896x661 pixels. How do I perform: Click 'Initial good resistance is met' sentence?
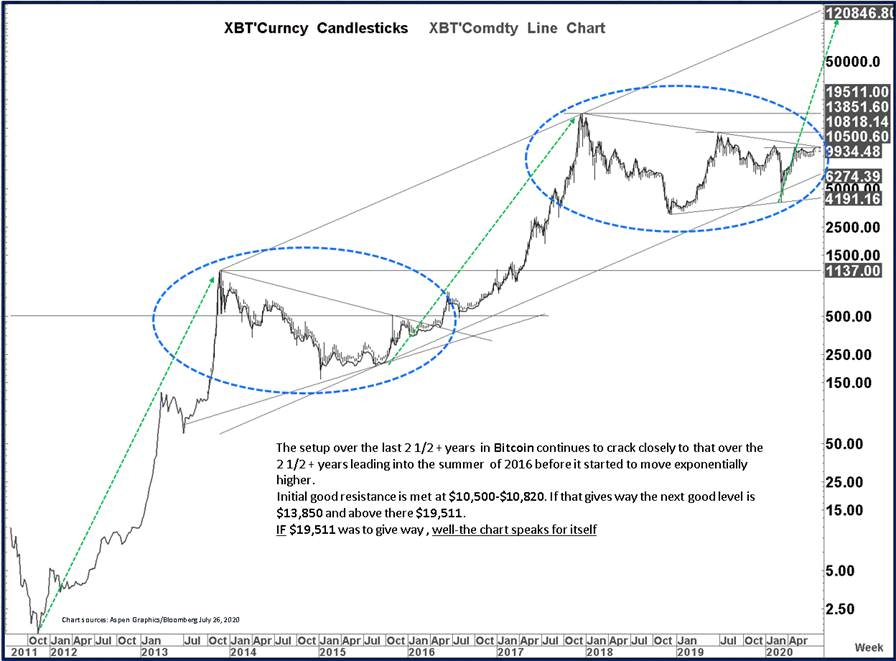pyautogui.click(x=515, y=496)
